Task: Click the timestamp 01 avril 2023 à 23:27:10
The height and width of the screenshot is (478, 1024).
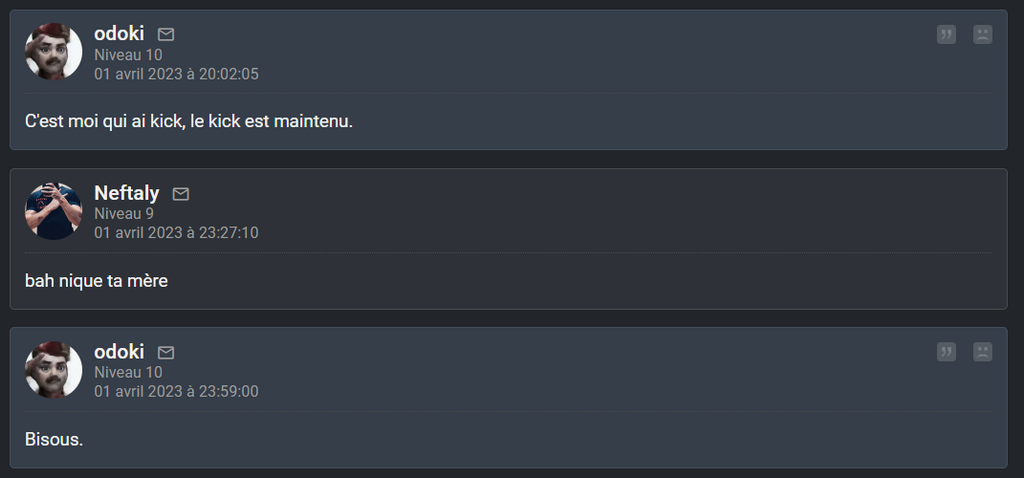Action: (x=176, y=233)
